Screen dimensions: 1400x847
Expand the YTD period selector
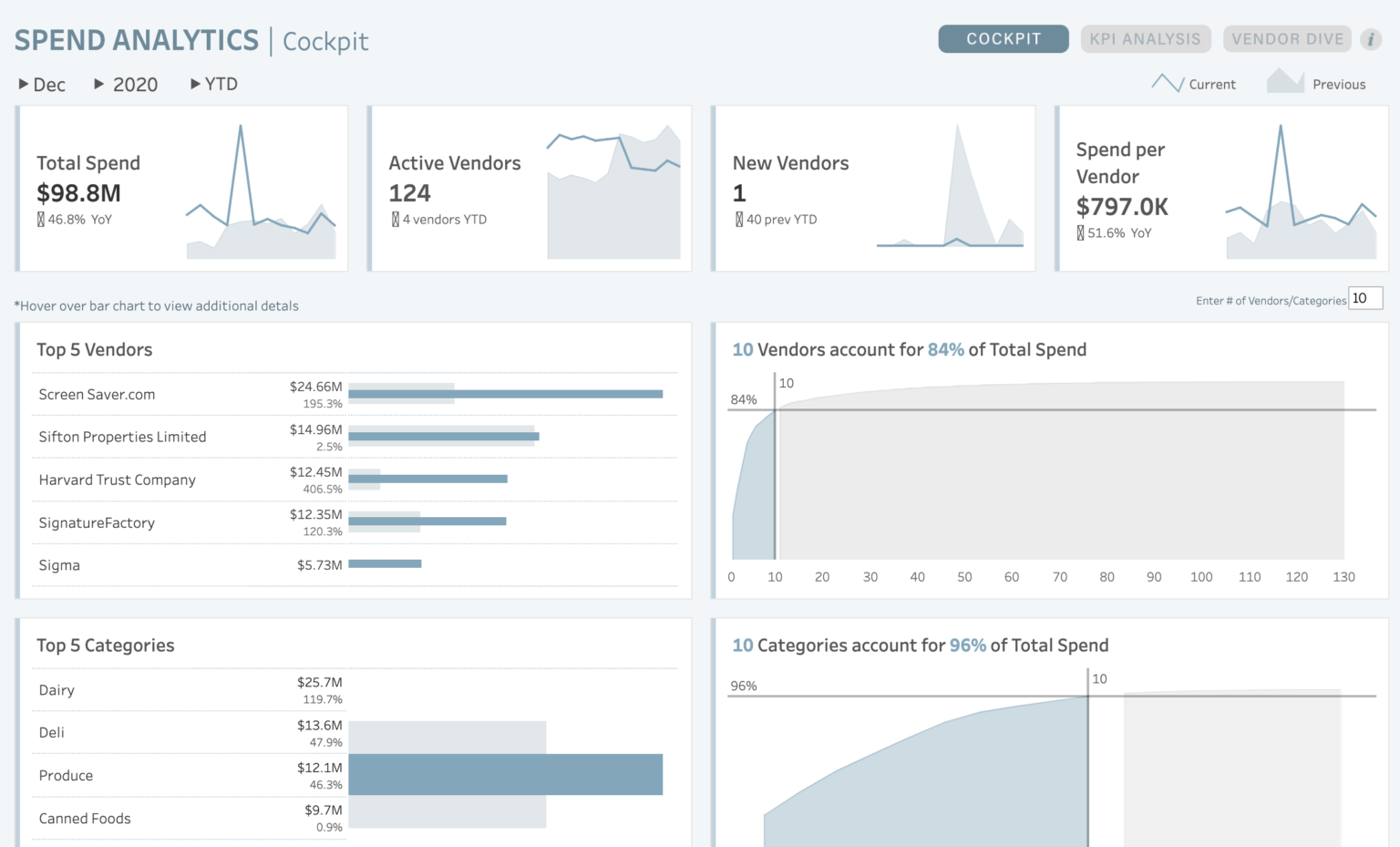click(213, 84)
